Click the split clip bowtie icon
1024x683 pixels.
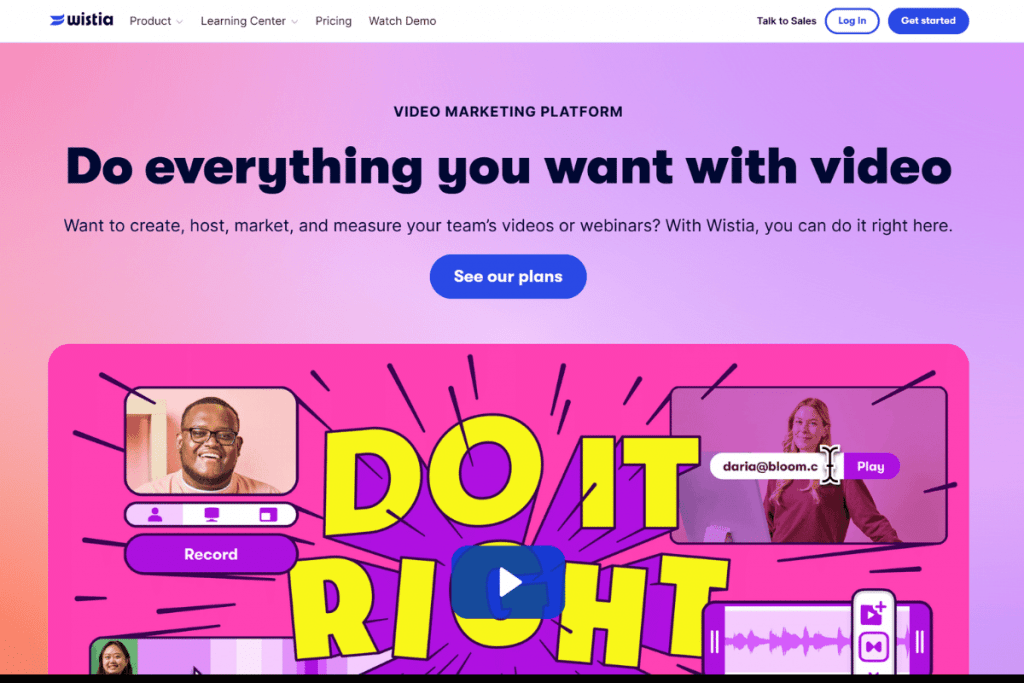(873, 647)
